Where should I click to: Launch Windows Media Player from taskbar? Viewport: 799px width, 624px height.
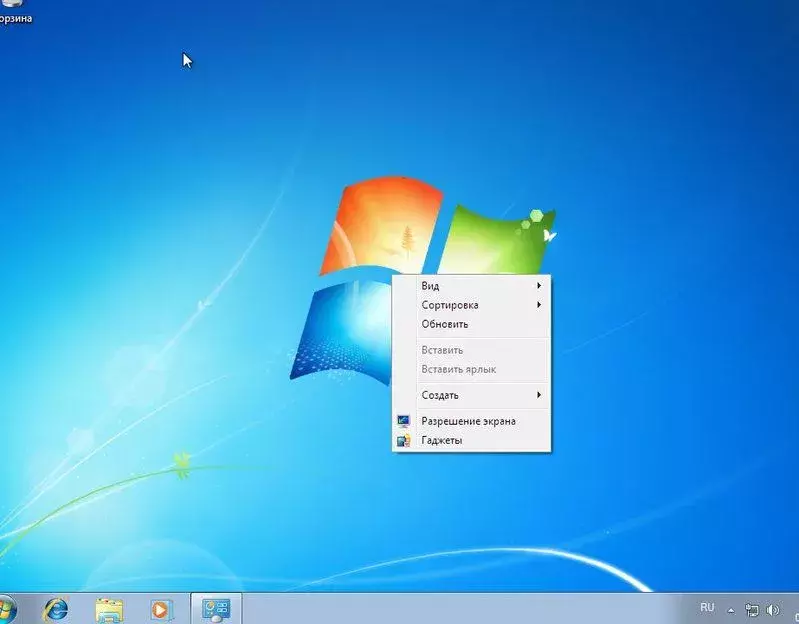(162, 610)
